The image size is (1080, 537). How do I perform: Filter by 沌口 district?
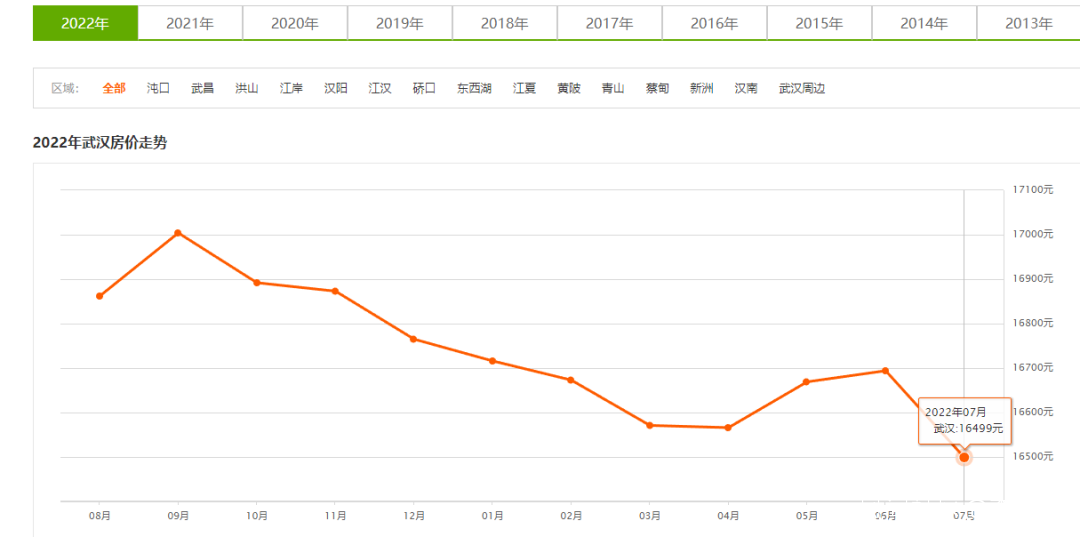coord(158,88)
